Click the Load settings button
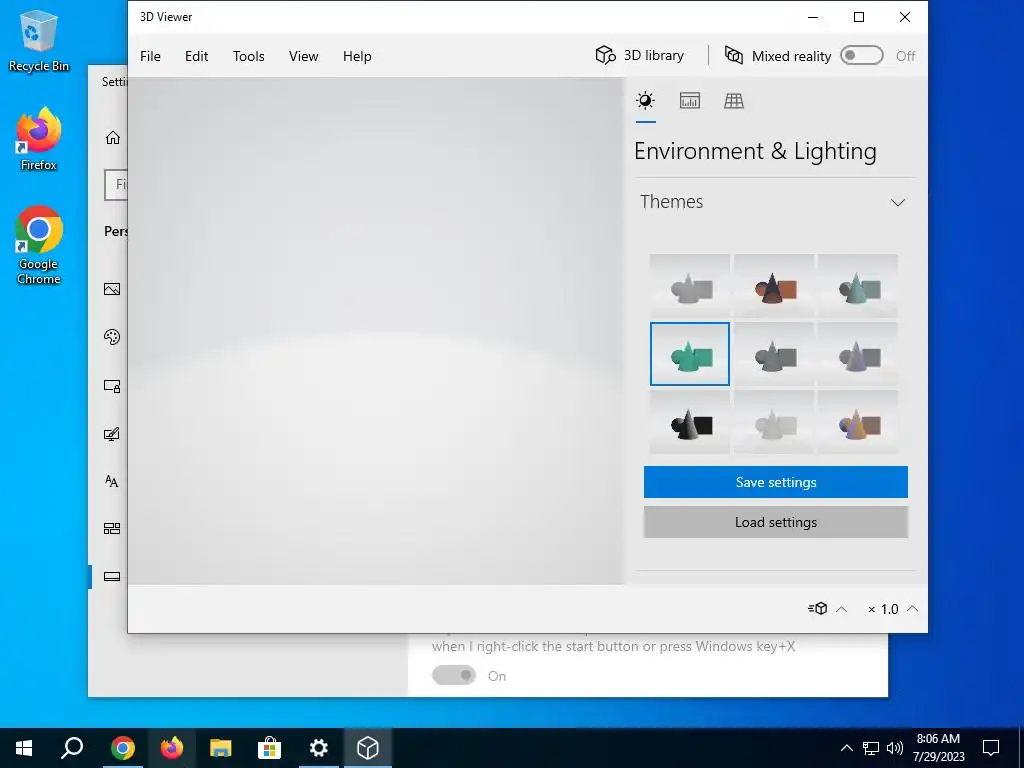This screenshot has width=1024, height=768. coord(776,522)
